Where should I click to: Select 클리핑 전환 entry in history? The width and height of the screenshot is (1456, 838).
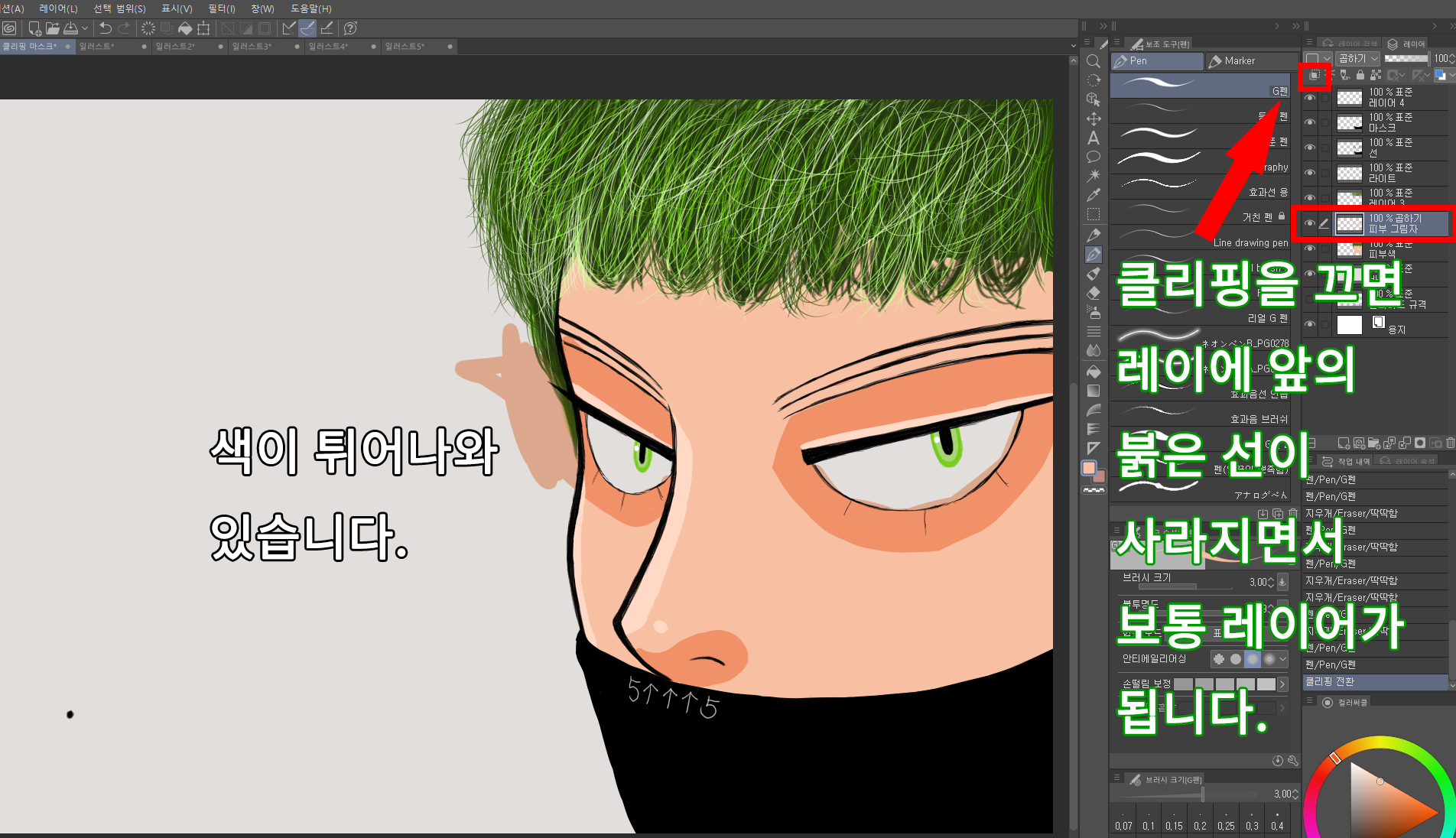click(1376, 681)
